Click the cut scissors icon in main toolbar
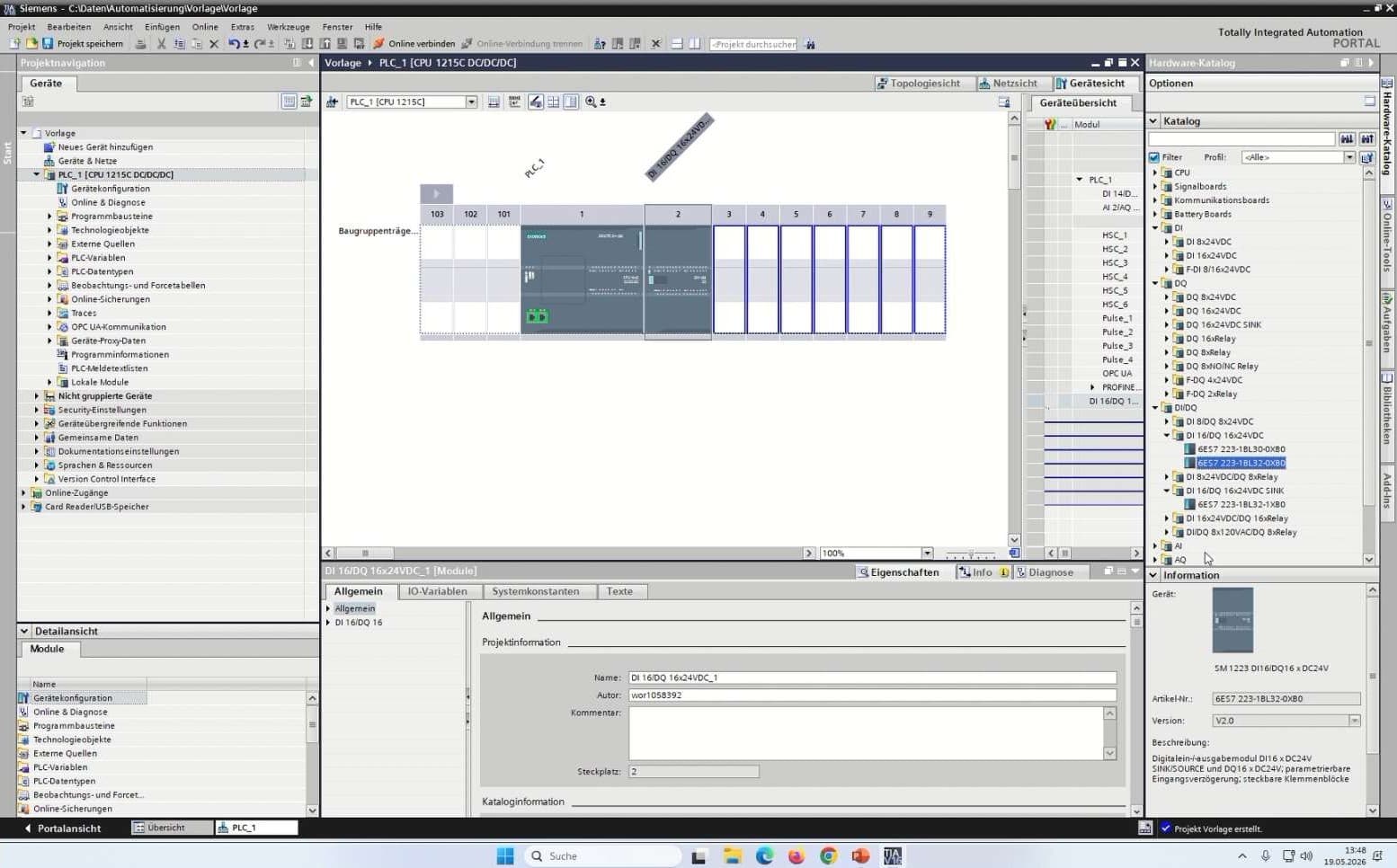Viewport: 1397px width, 868px height. point(162,43)
